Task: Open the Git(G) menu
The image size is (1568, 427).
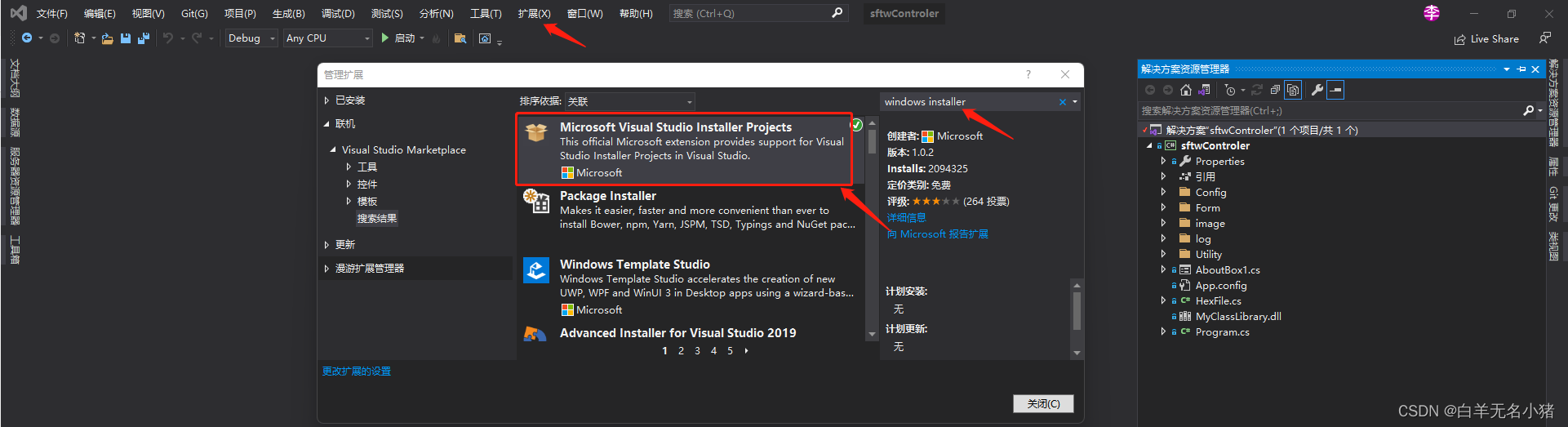Action: tap(194, 14)
